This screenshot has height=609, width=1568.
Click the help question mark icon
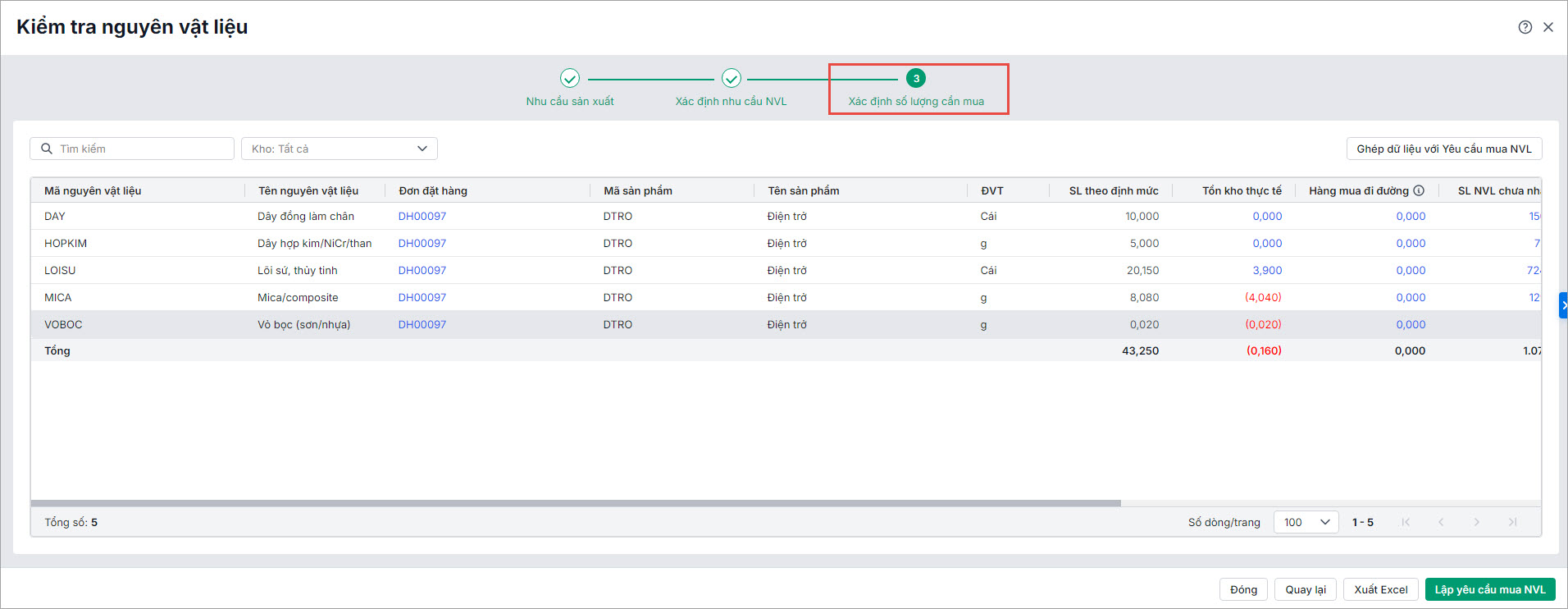[x=1525, y=27]
